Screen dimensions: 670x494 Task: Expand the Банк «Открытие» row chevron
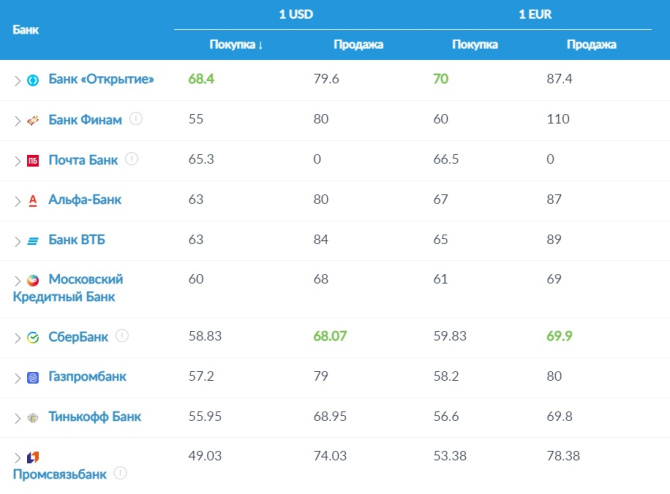(17, 80)
